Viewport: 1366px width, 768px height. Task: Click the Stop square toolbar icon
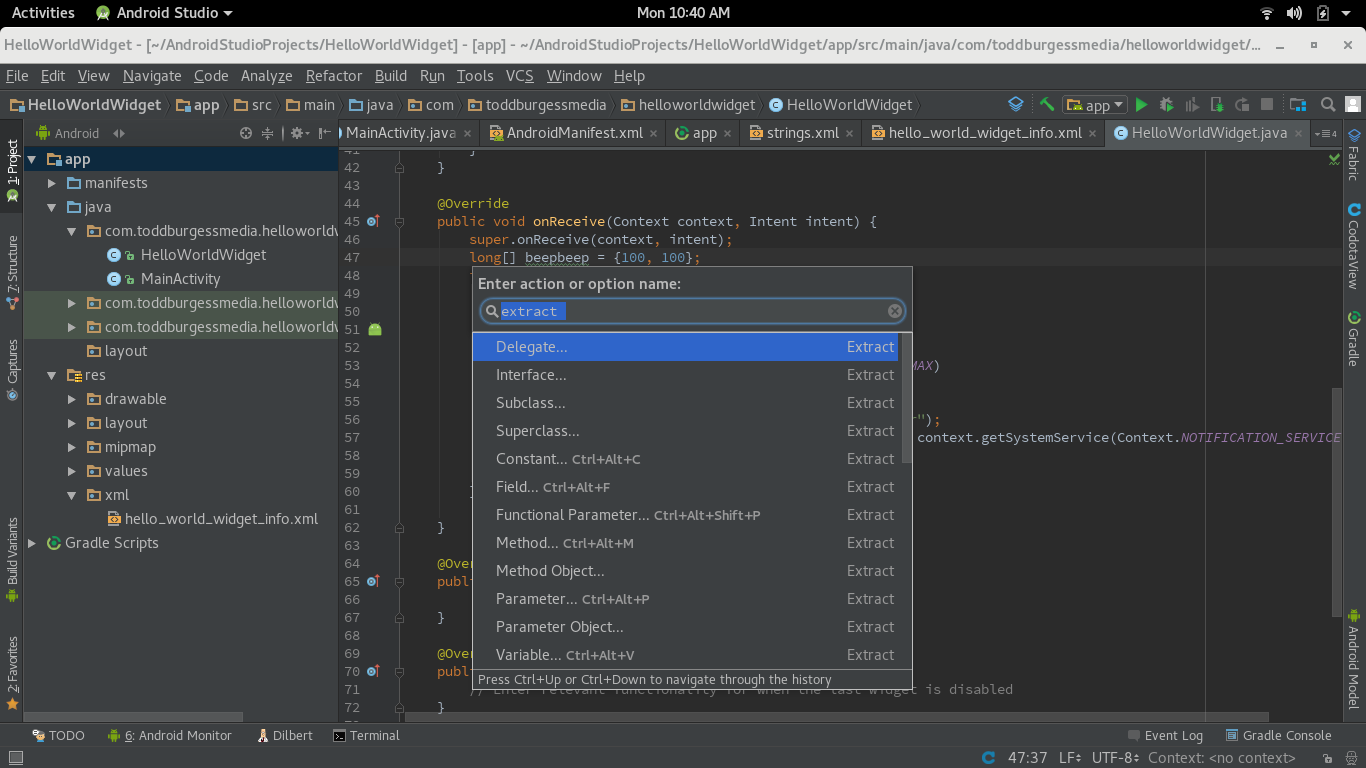click(1267, 104)
